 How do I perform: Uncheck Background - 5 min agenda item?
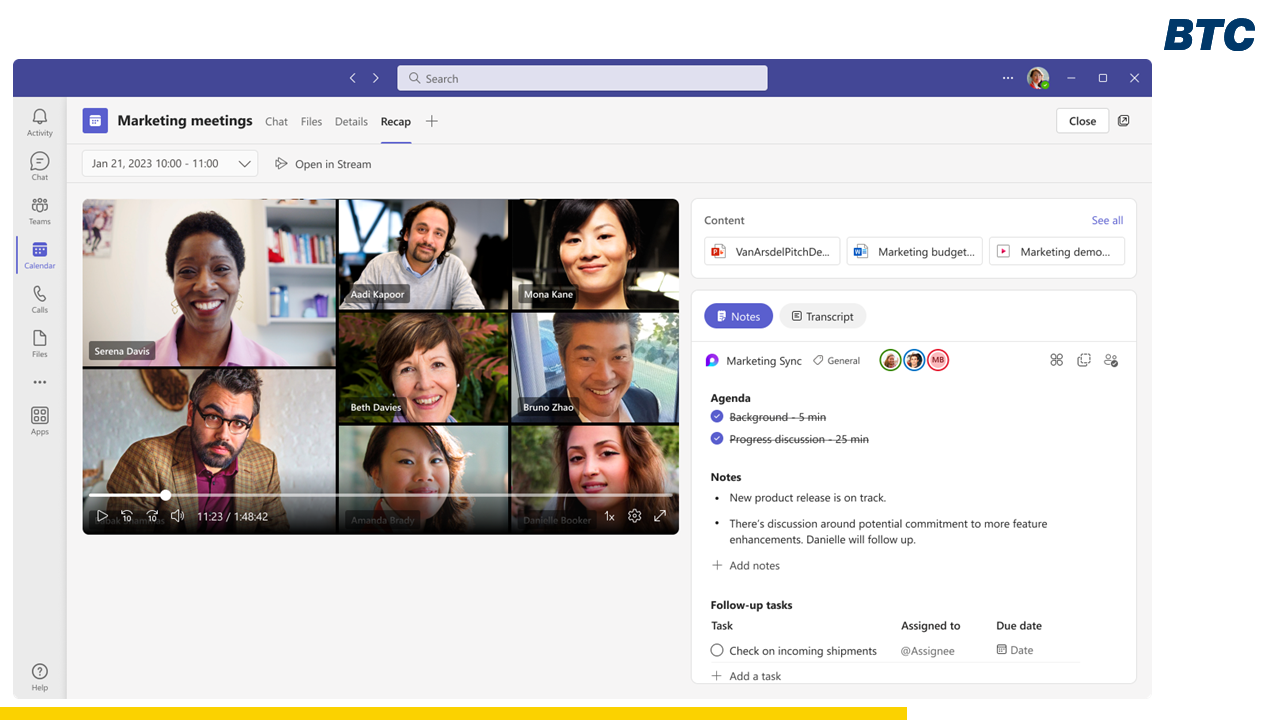coord(717,416)
